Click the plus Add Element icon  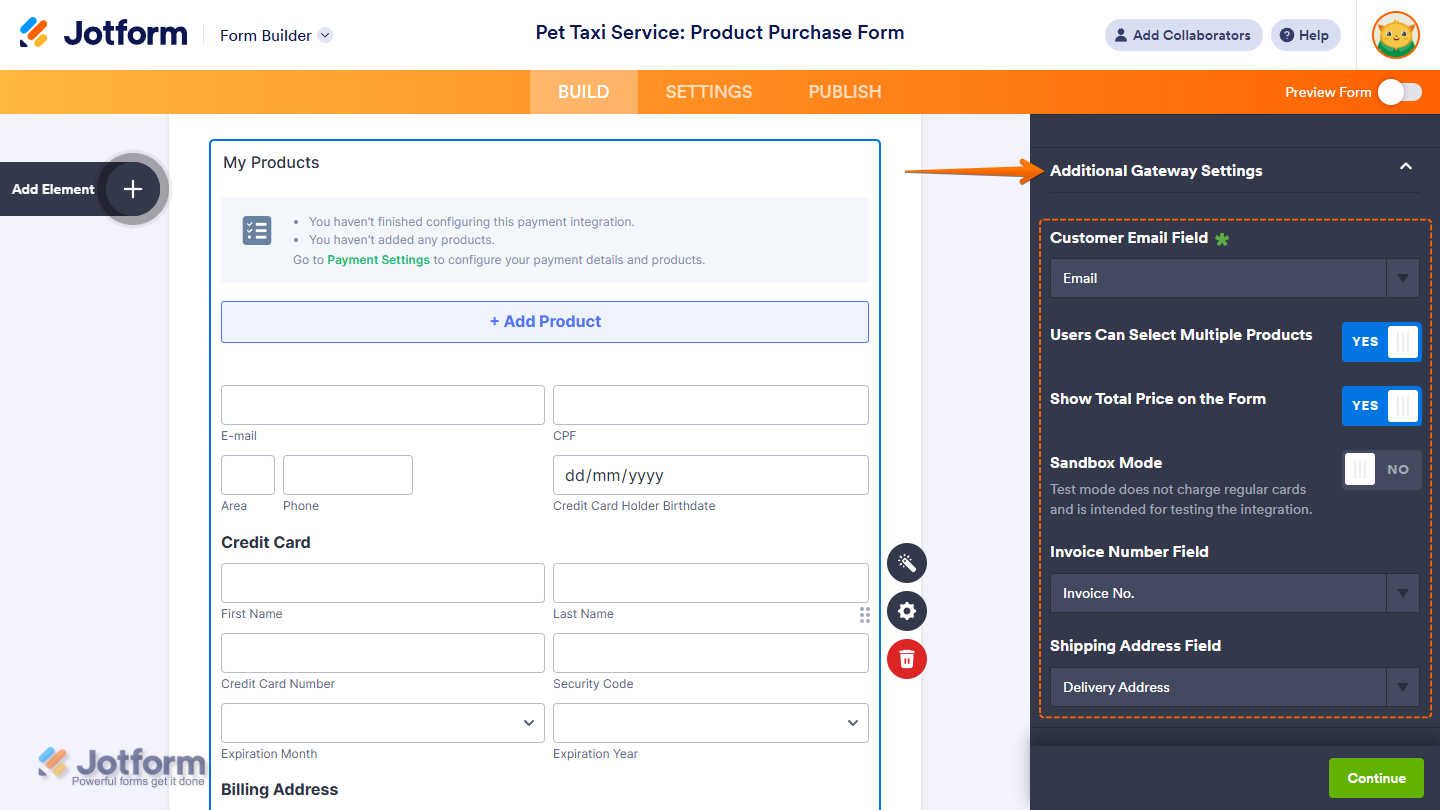tap(133, 189)
